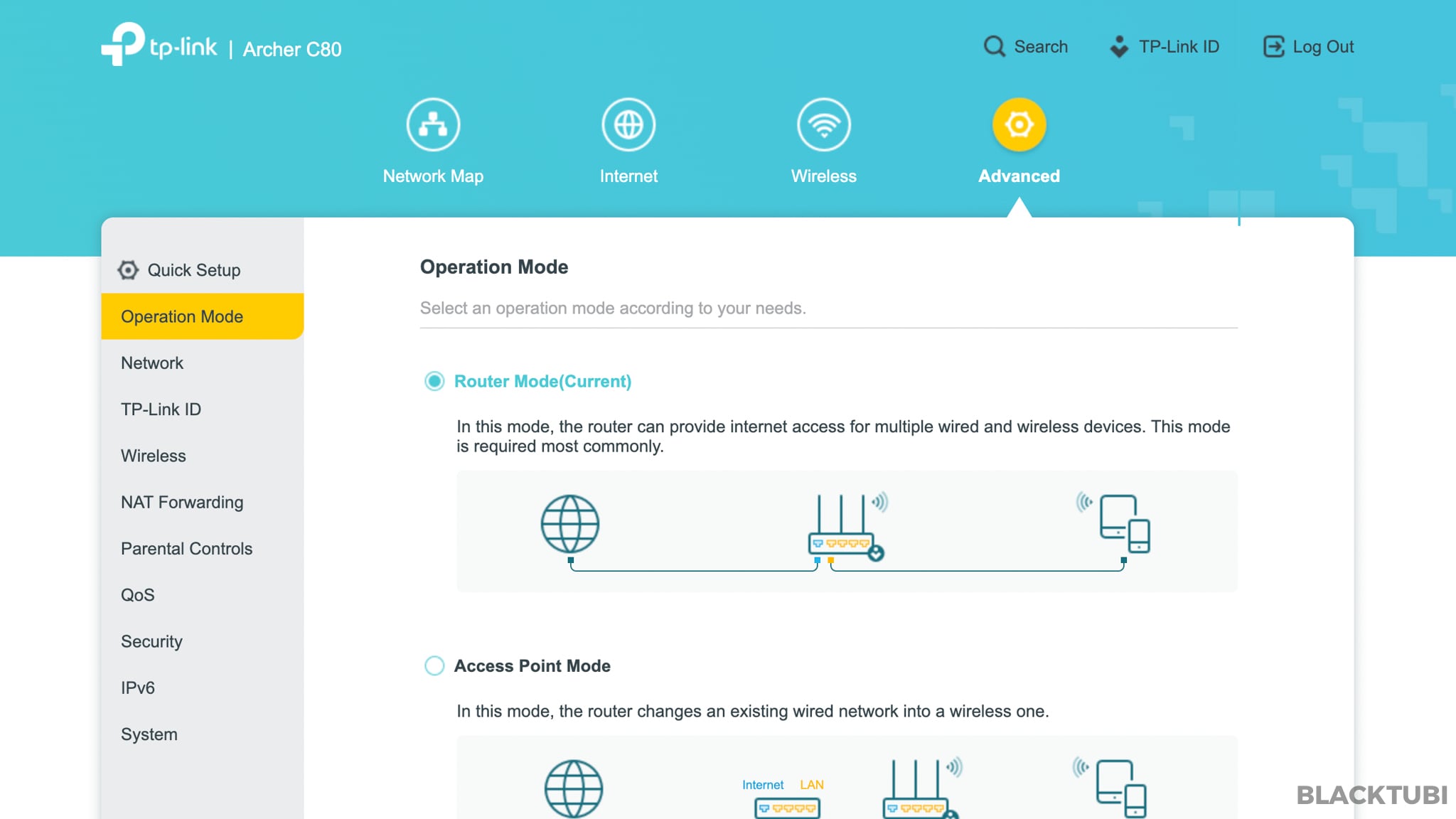Screen dimensions: 1456x819
Task: Open the System settings menu
Action: coord(149,734)
